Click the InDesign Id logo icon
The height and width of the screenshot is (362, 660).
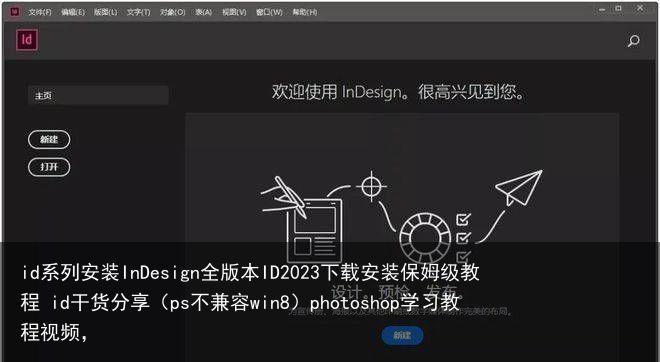[27, 40]
